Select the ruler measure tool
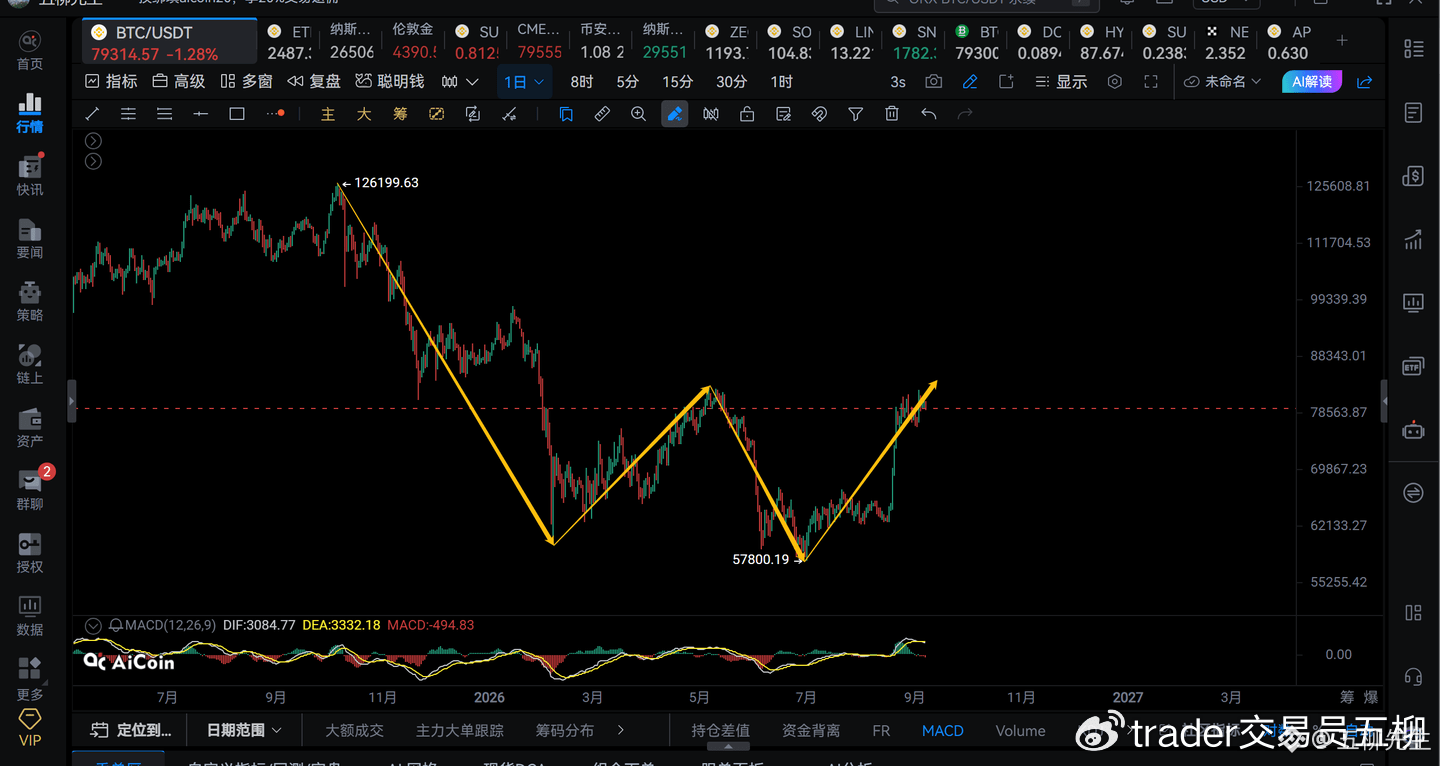The image size is (1440, 766). coord(602,114)
